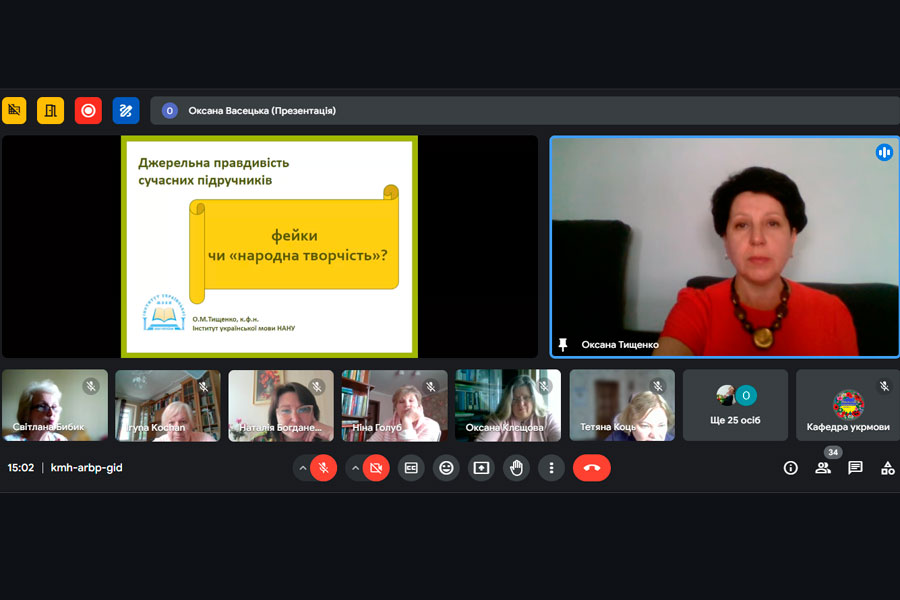
Task: Toggle the muted microphone button
Action: pyautogui.click(x=324, y=469)
